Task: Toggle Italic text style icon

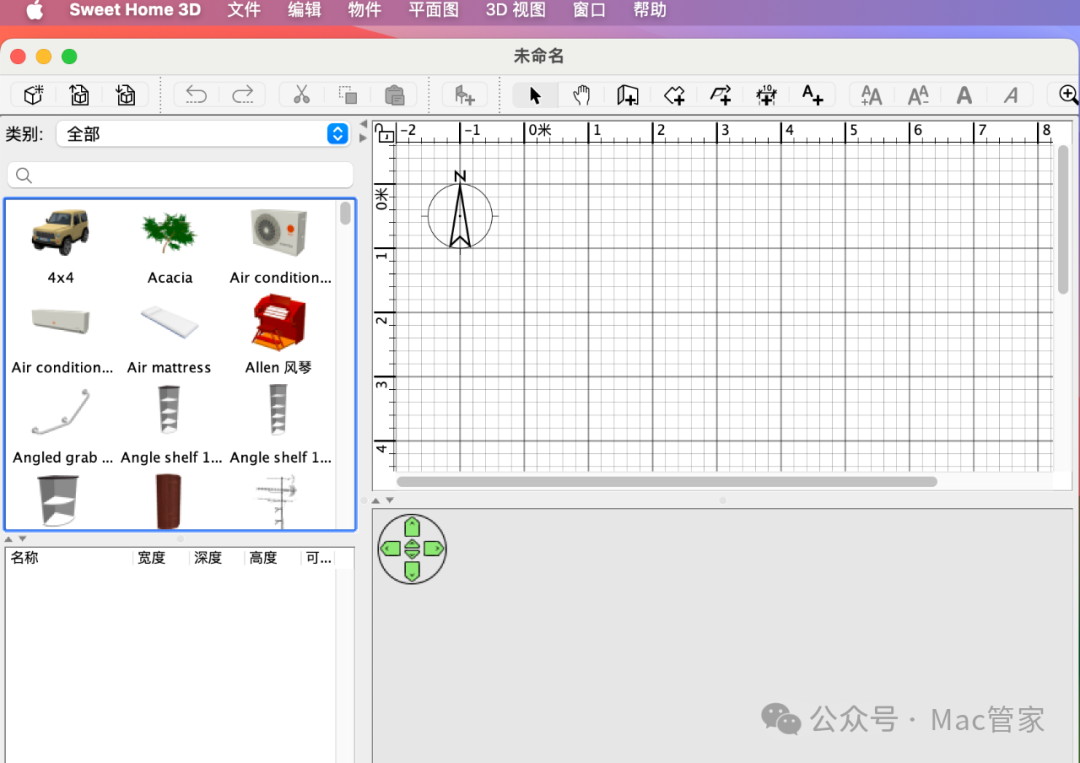Action: [1010, 95]
